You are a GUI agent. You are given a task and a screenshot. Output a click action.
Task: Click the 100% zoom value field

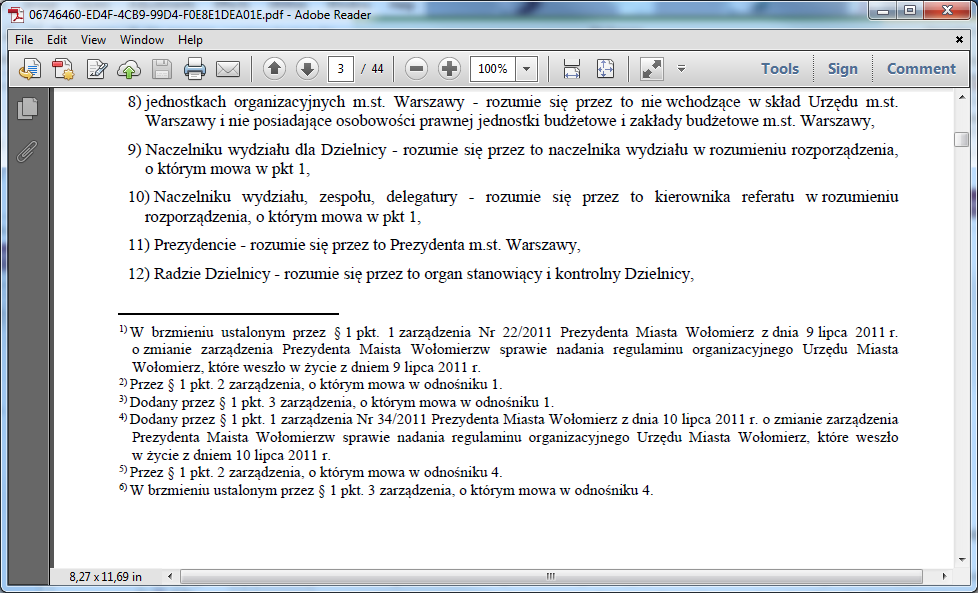pos(493,69)
